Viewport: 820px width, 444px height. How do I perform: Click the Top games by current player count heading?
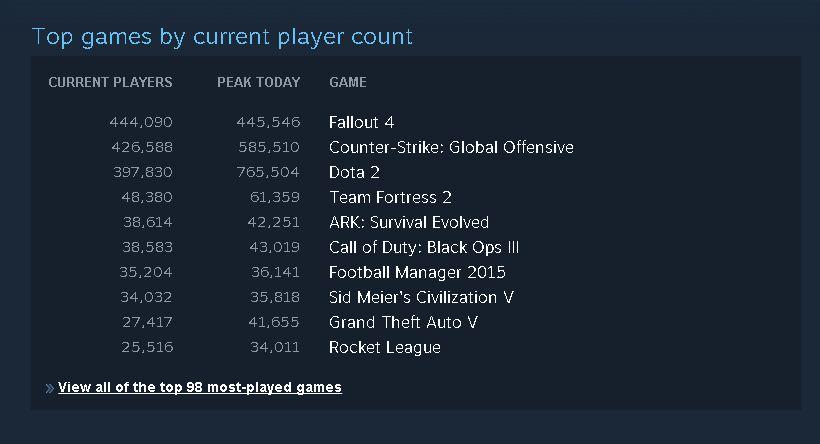(222, 37)
